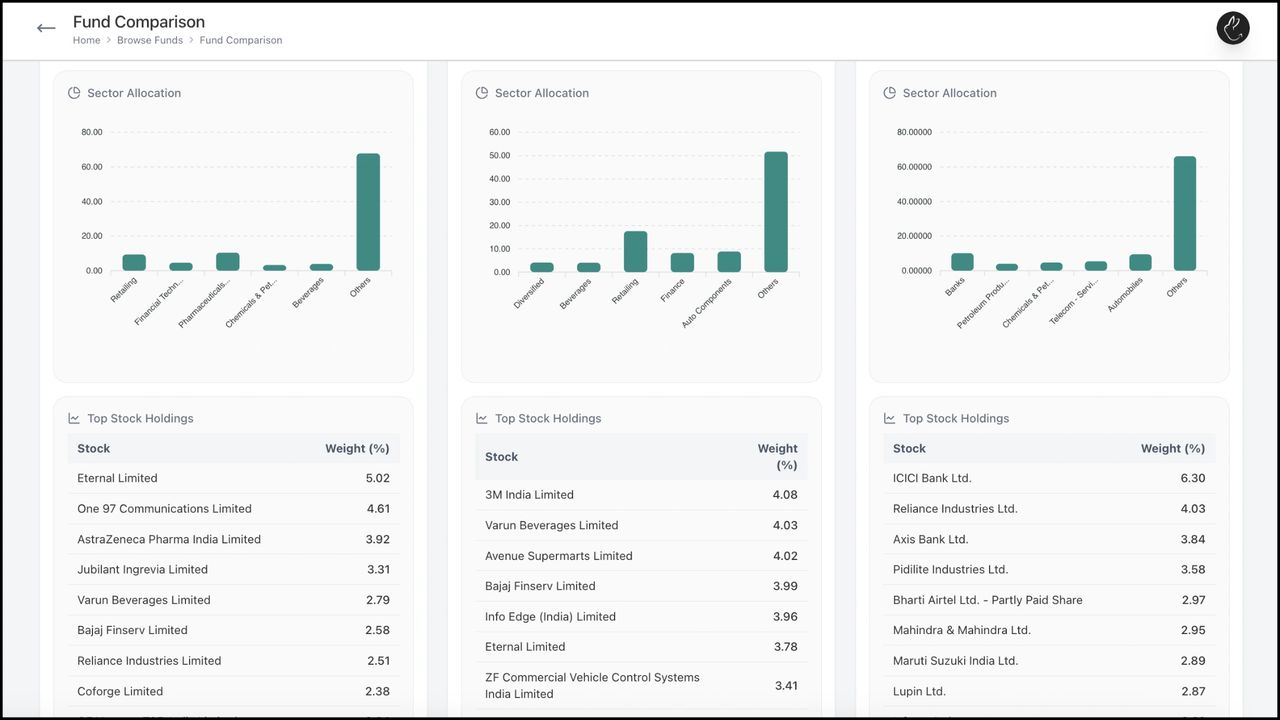Screen dimensions: 1280x720
Task: Click the Fund Comparison breadcrumb entry
Action: [240, 40]
